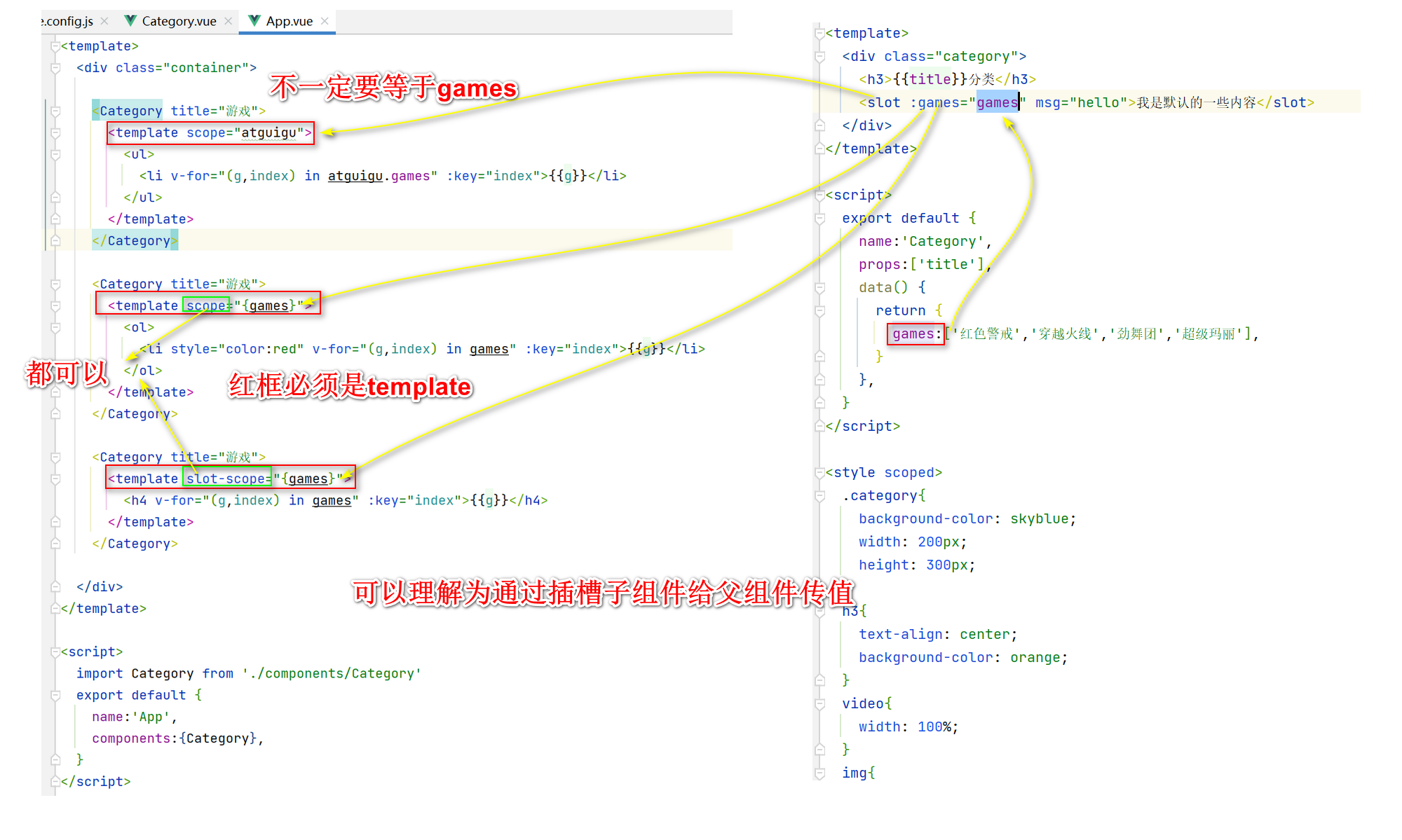Collapse the <script> block in App.vue
Screen dimensions: 1402x840
click(55, 652)
